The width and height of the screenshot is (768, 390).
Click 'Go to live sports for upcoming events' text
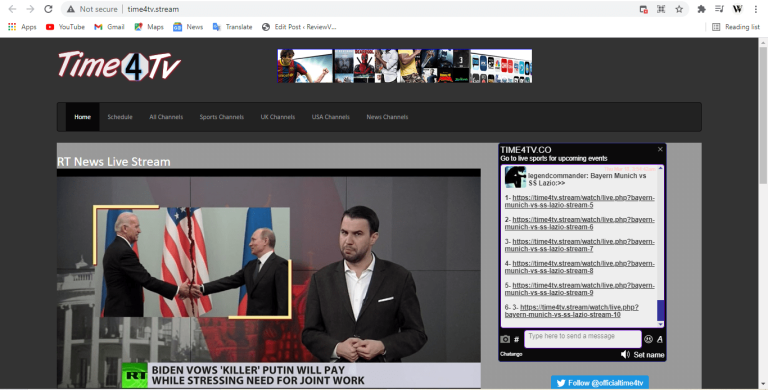tap(553, 158)
